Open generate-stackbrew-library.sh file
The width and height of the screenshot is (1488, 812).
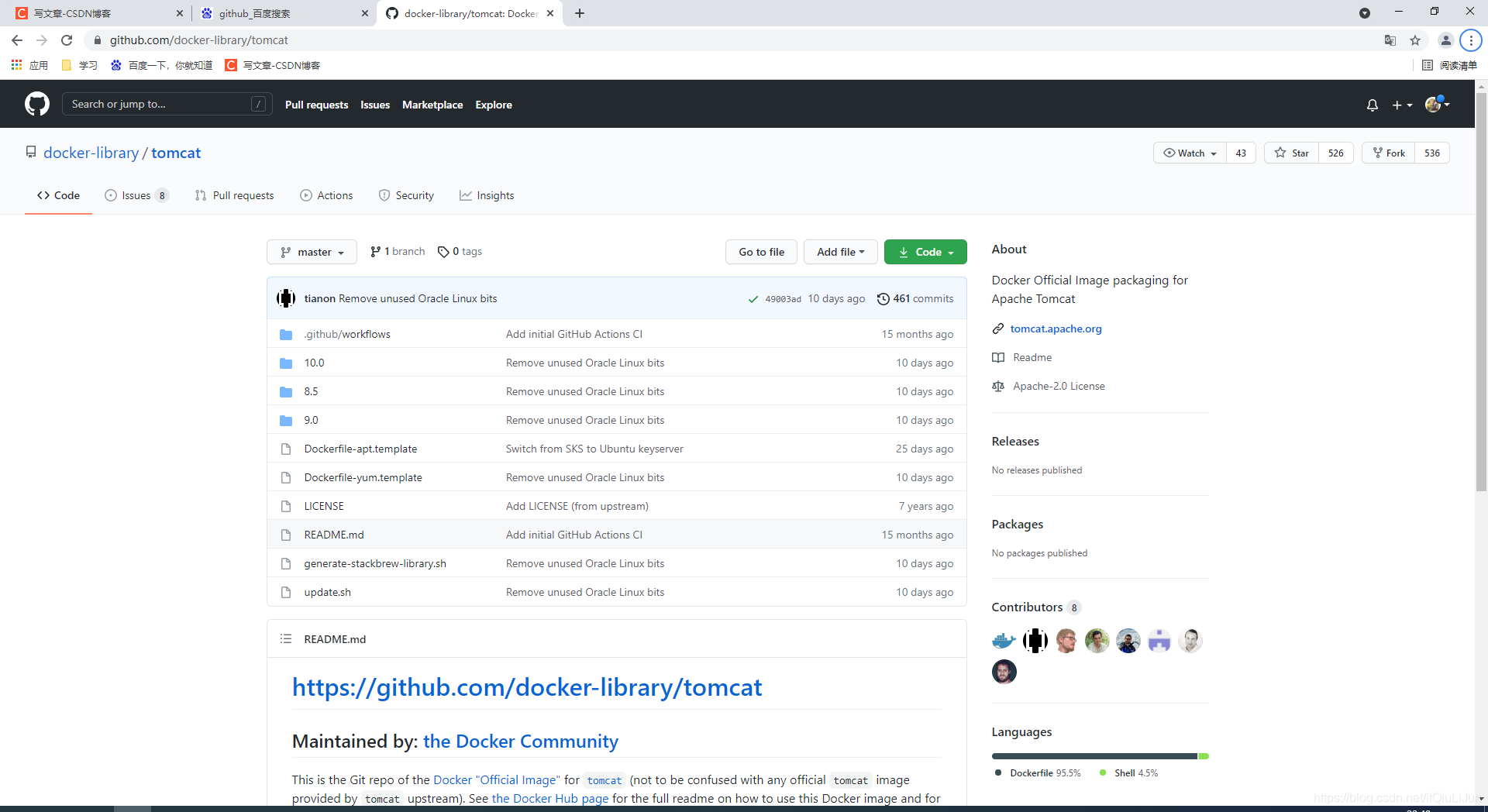[375, 563]
